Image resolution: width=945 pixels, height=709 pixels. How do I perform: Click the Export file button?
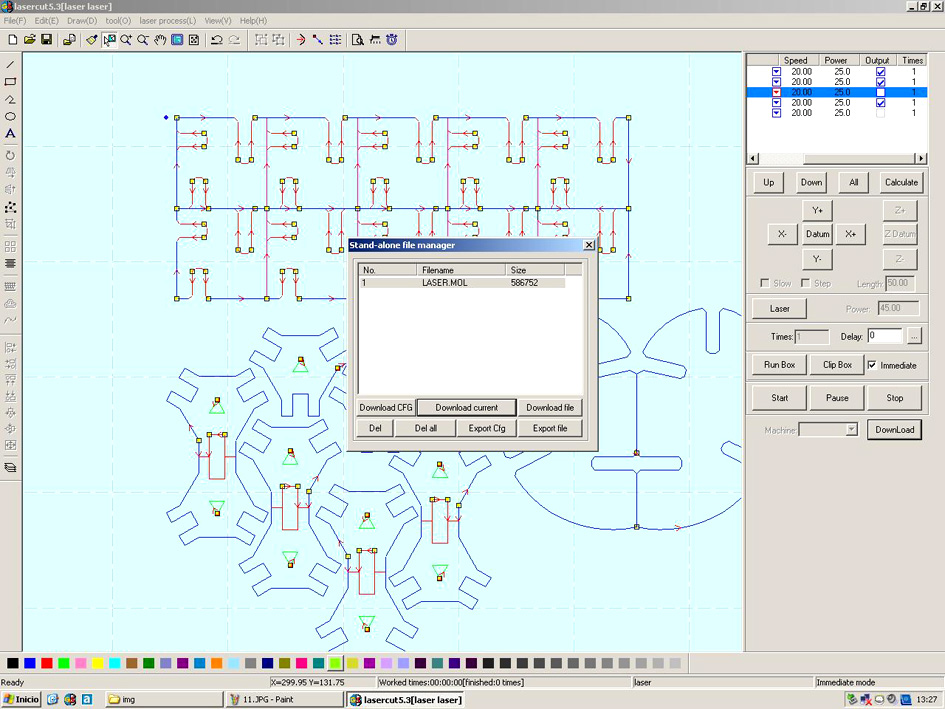550,428
